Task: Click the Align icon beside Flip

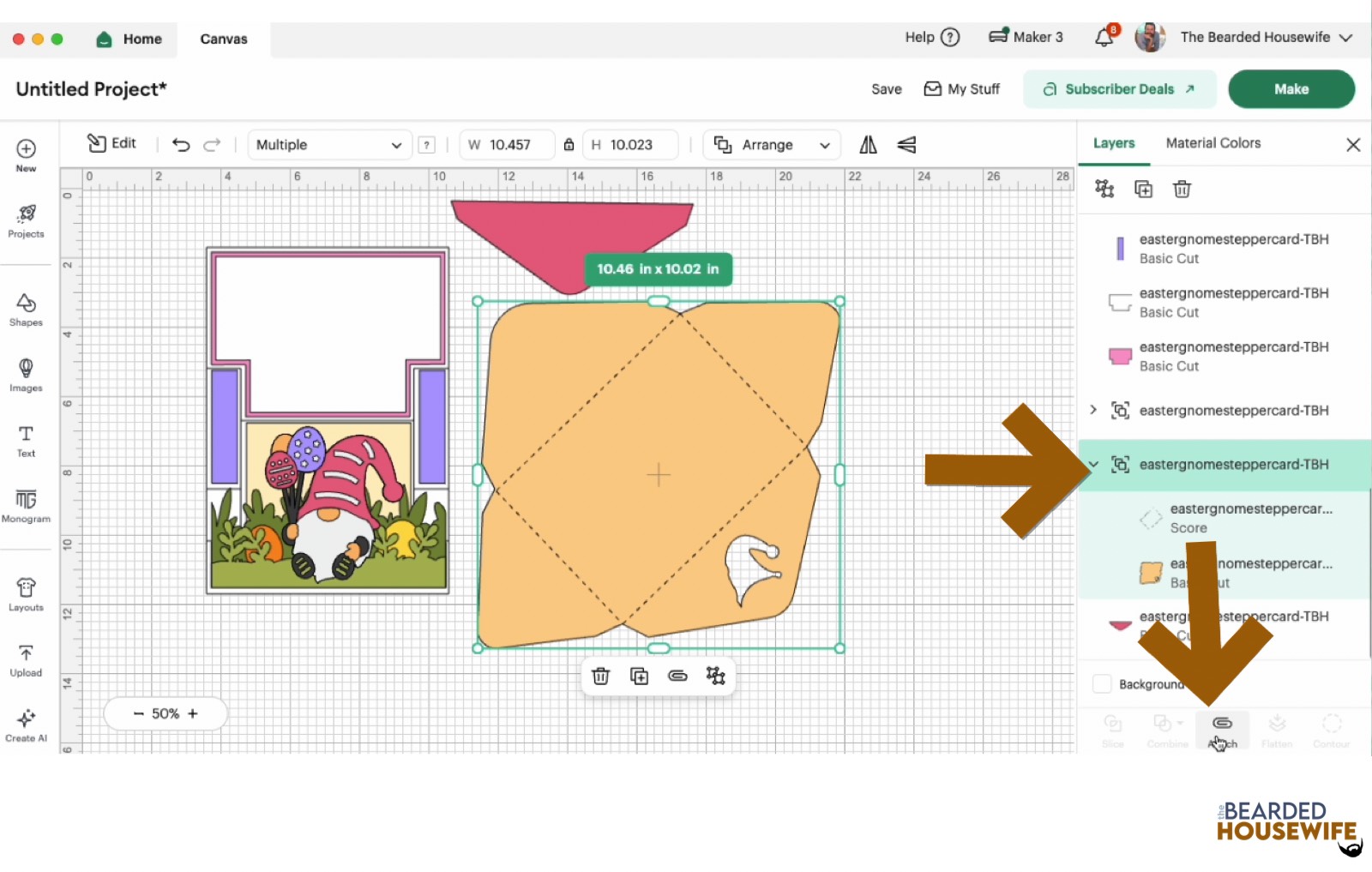Action: [x=906, y=145]
